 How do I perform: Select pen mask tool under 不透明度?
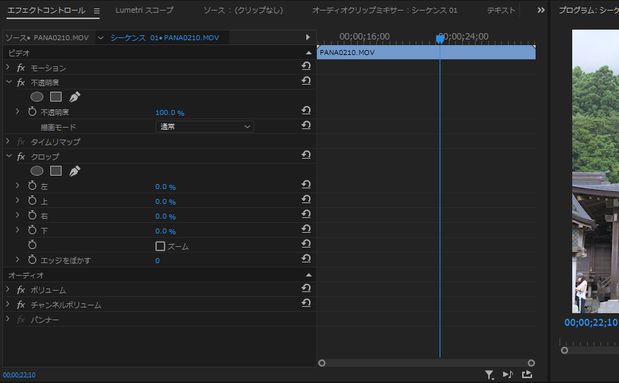coord(74,97)
